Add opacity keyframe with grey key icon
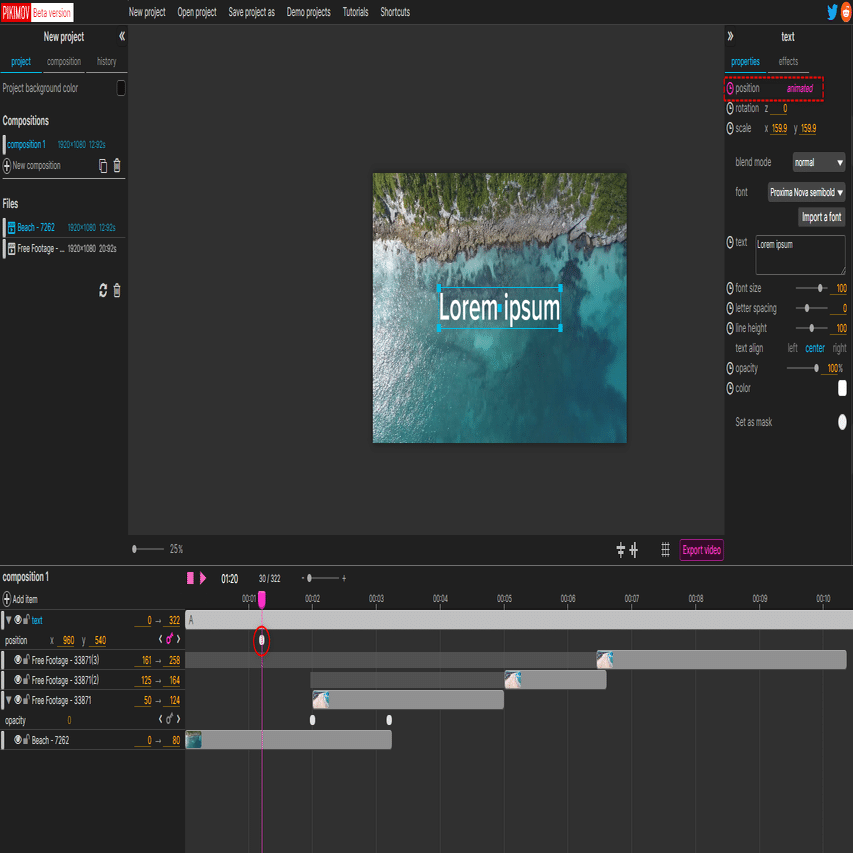The width and height of the screenshot is (853, 853). pyautogui.click(x=169, y=719)
